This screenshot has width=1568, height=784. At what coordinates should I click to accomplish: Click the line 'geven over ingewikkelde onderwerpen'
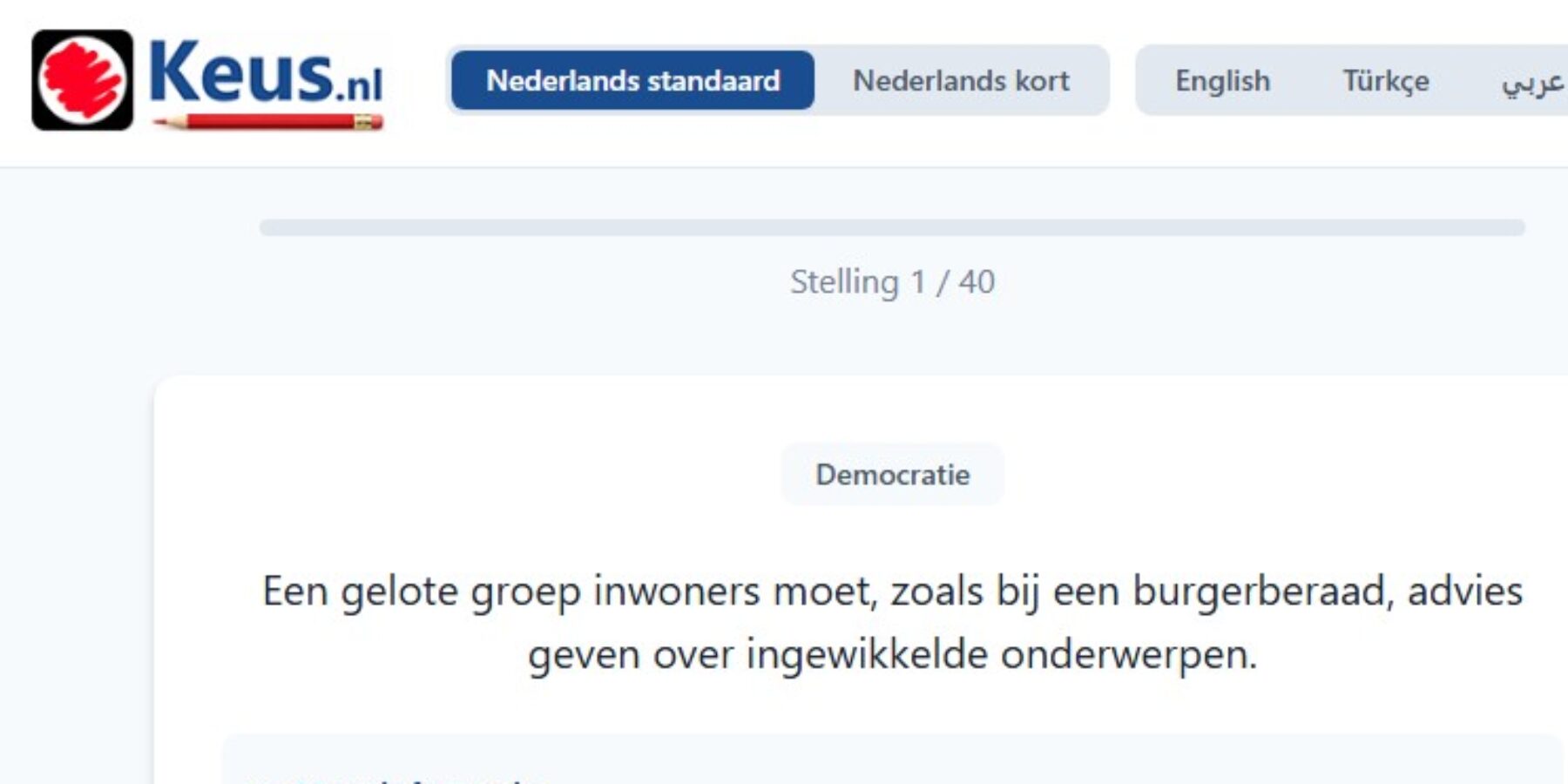pos(892,655)
